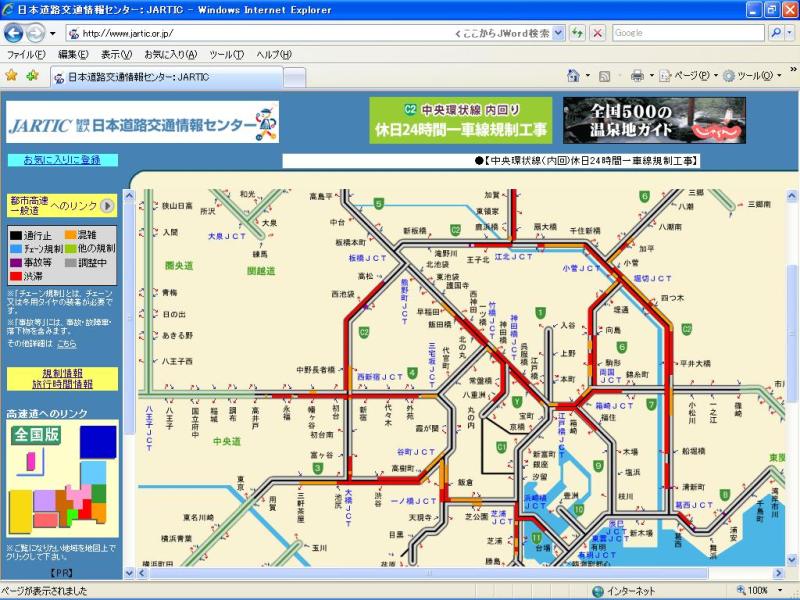The image size is (800, 600).
Task: Open the 規制情報 link
Action: coord(62,373)
